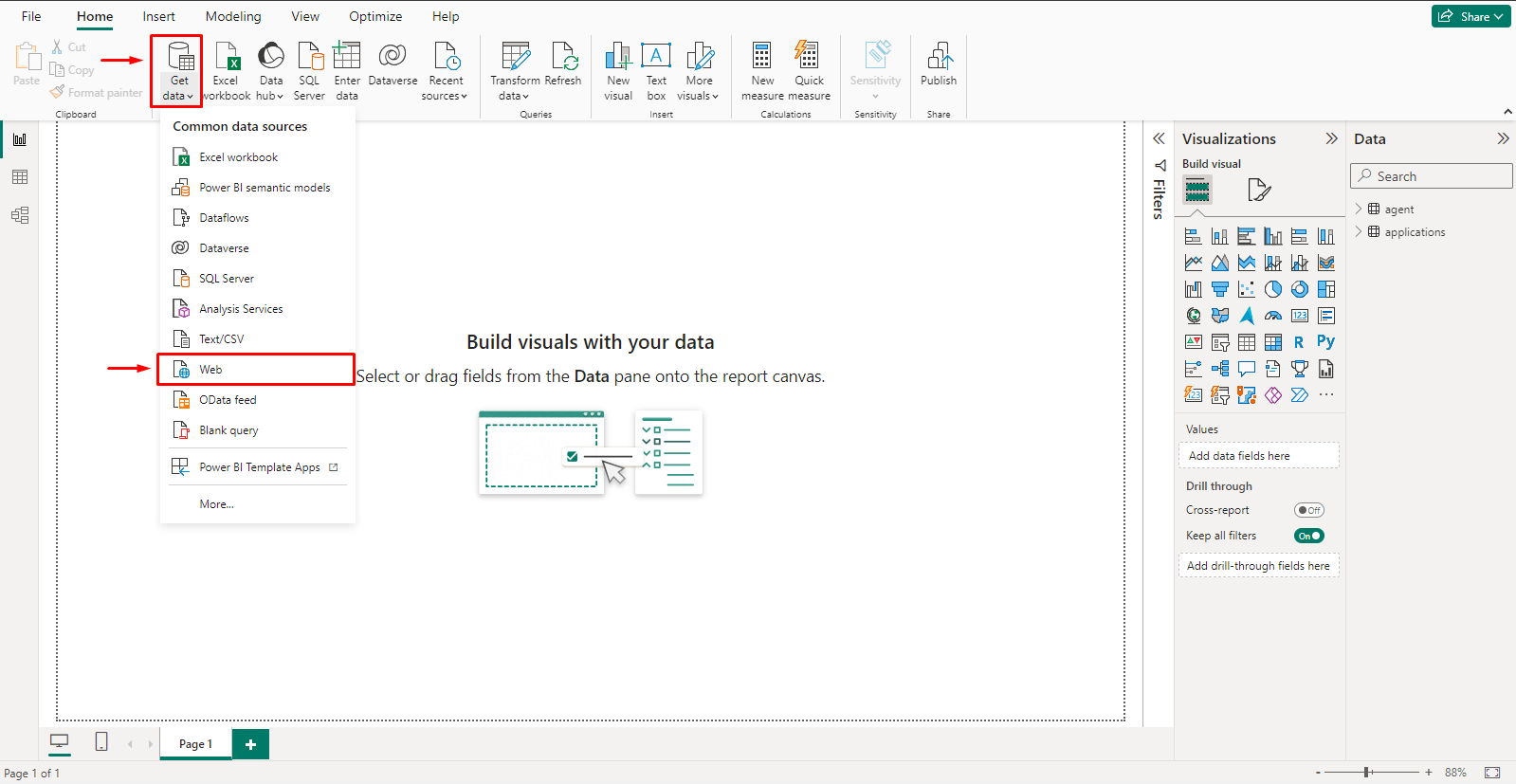Expand the applications table fields
This screenshot has width=1516, height=784.
point(1358,231)
